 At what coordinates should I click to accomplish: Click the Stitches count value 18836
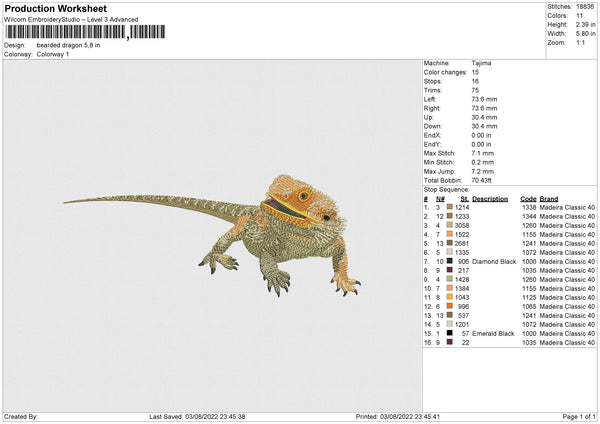pyautogui.click(x=586, y=7)
